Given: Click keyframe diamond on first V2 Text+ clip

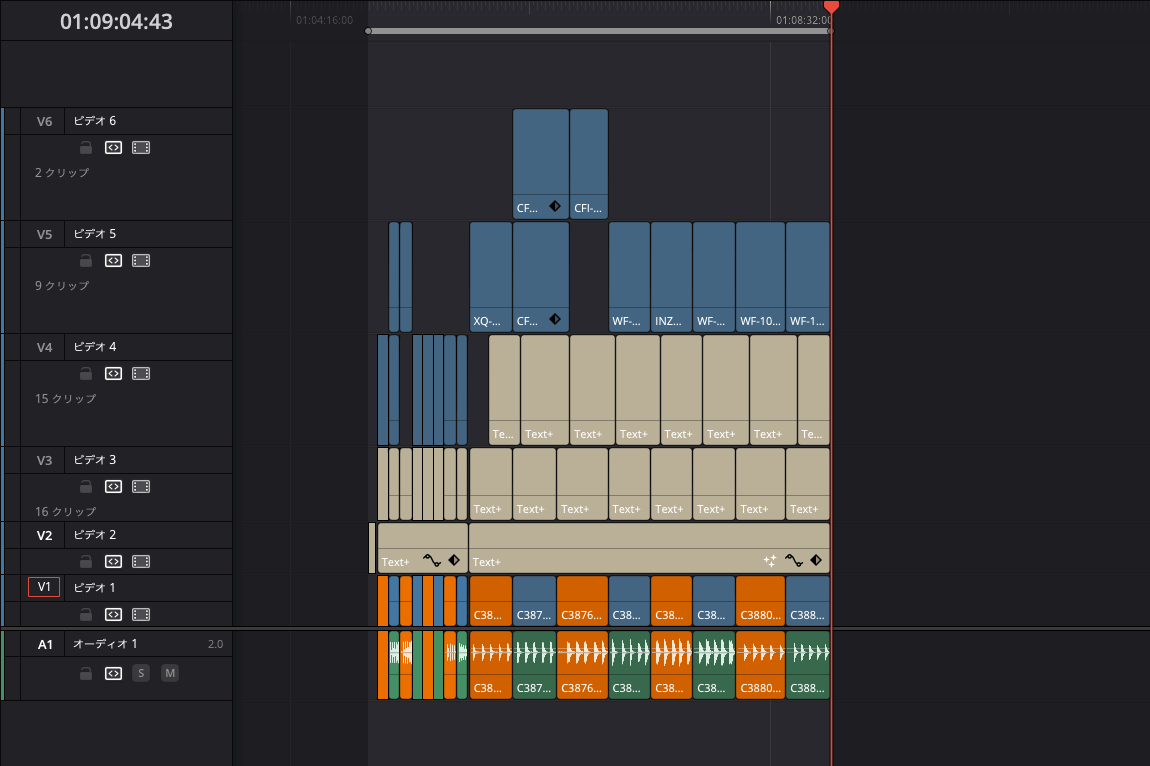Looking at the screenshot, I should click(454, 561).
